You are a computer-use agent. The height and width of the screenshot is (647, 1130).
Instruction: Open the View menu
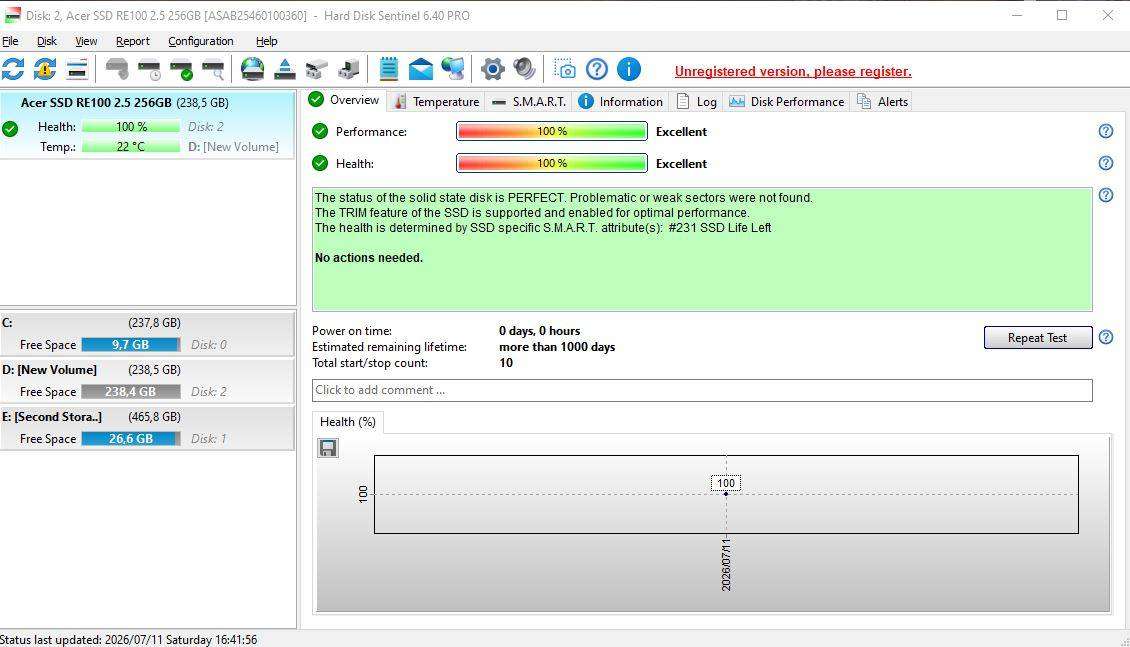(86, 41)
